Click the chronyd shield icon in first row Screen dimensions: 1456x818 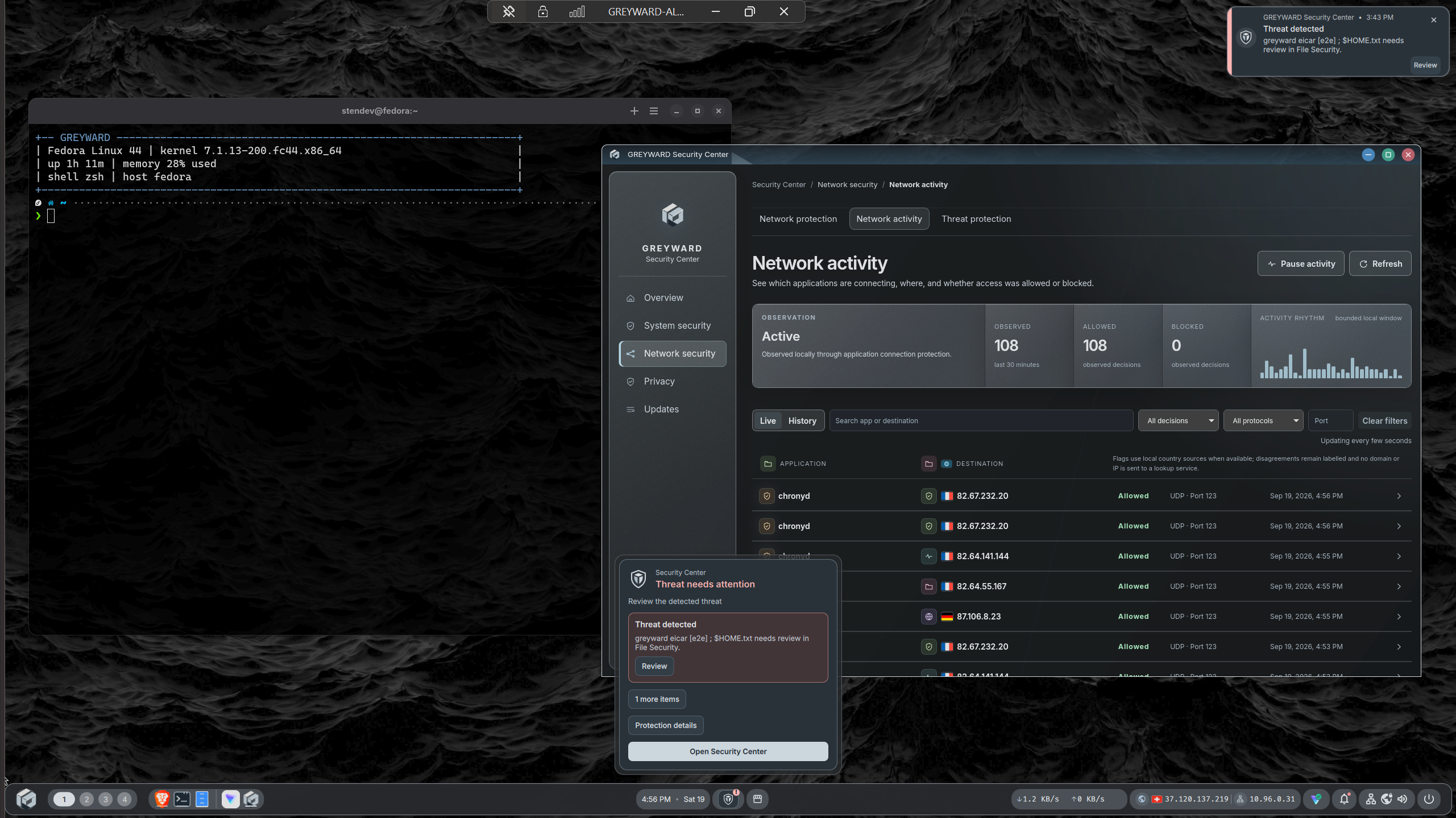pos(766,496)
